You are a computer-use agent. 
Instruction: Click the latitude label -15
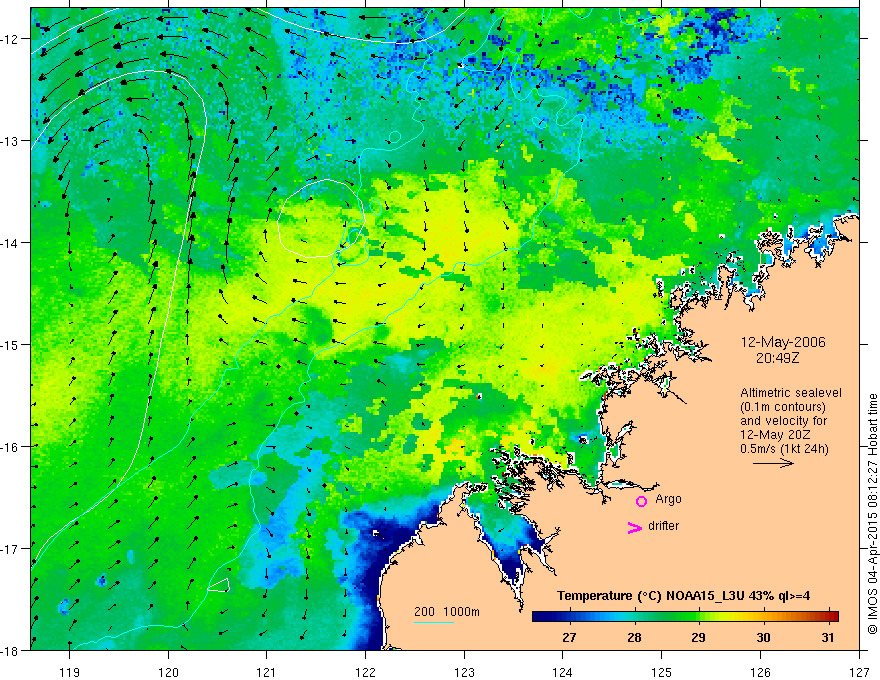pyautogui.click(x=11, y=344)
